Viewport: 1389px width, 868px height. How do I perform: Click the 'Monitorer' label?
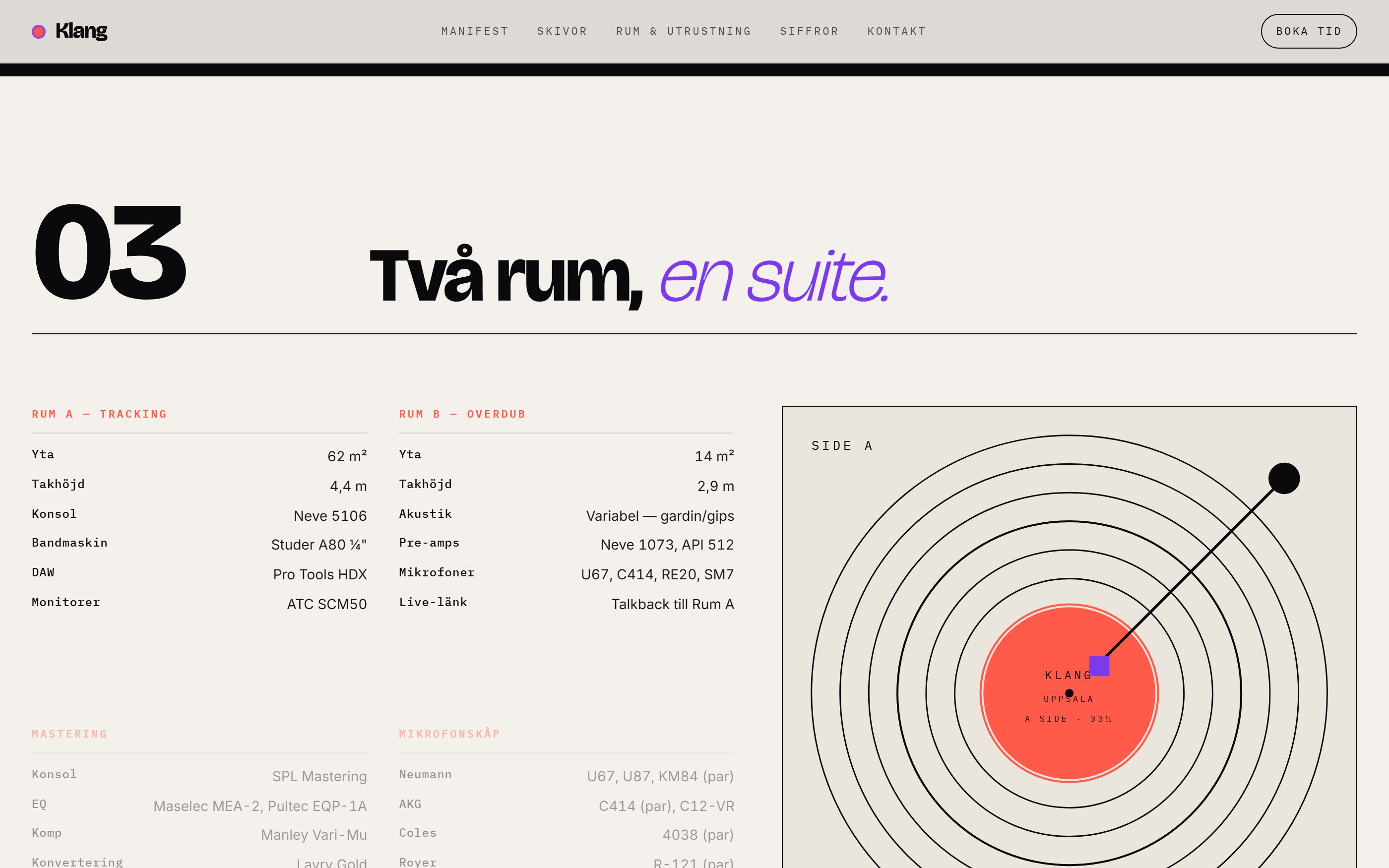click(65, 602)
